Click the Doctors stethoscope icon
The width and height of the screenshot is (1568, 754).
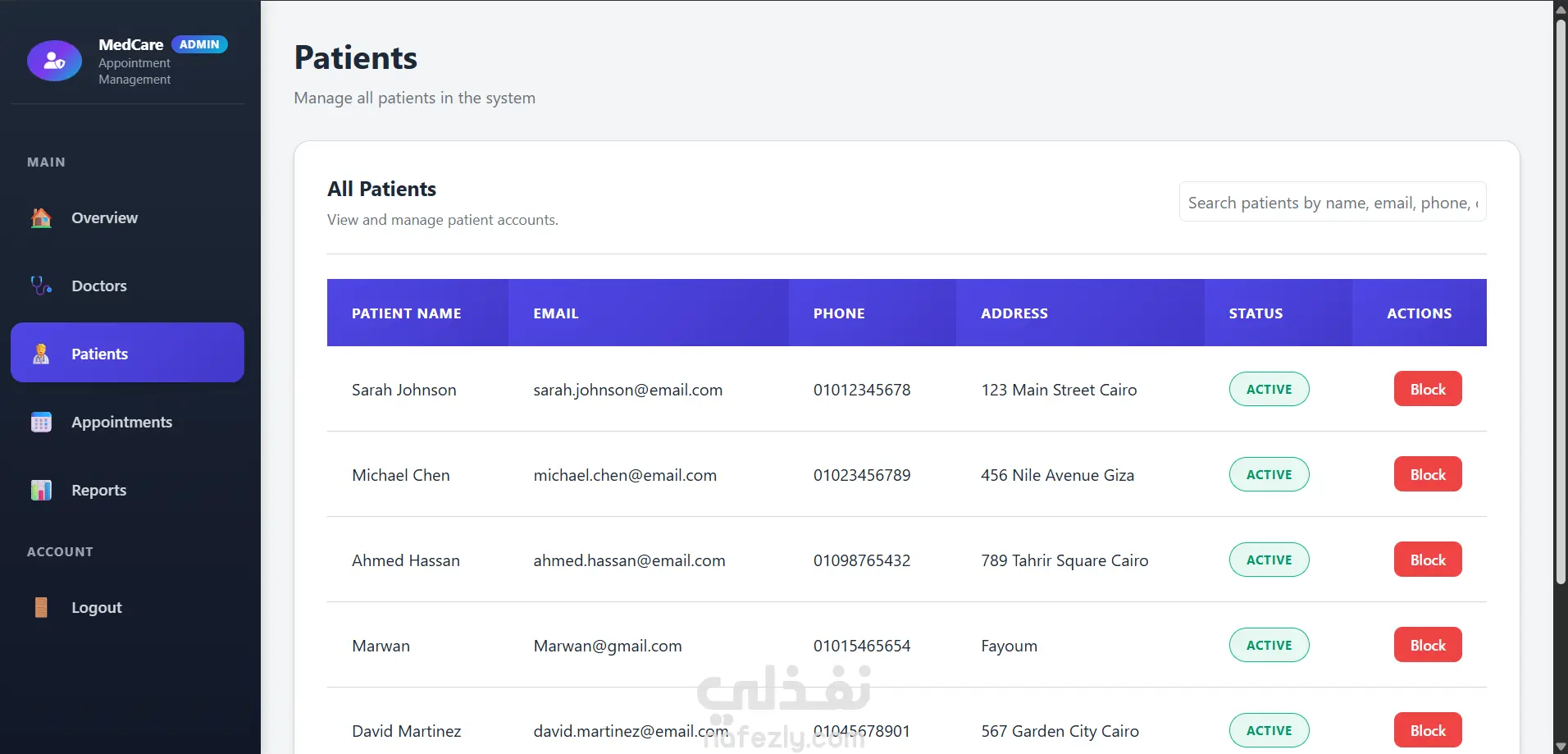pos(41,286)
